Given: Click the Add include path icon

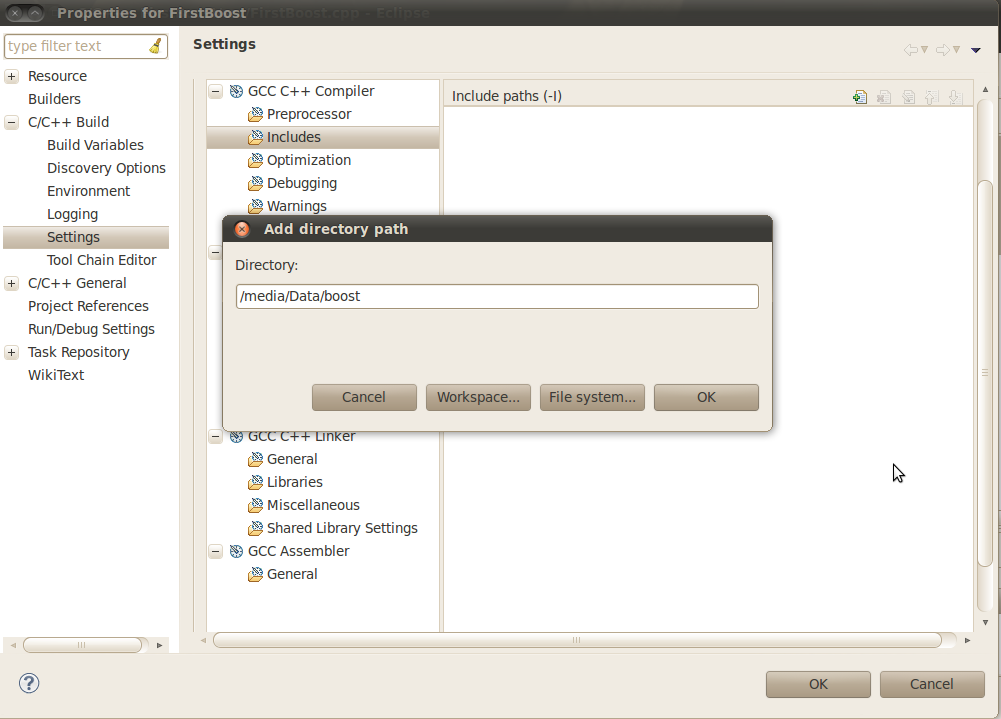Looking at the screenshot, I should tap(859, 97).
